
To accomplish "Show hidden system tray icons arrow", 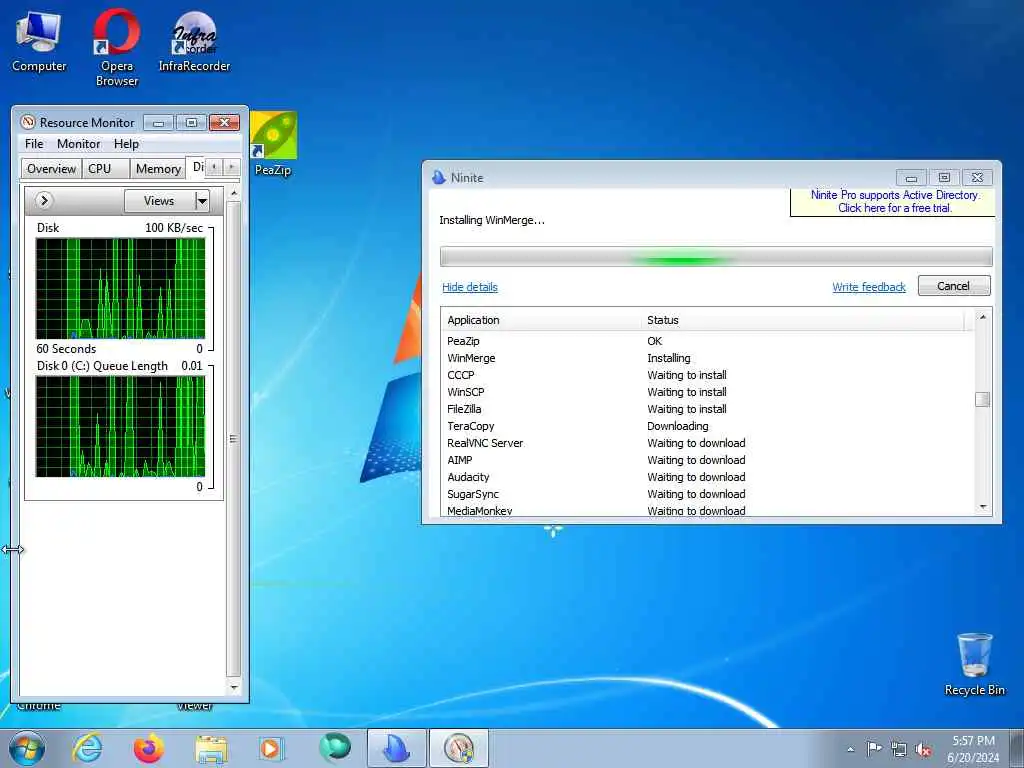I will 850,750.
